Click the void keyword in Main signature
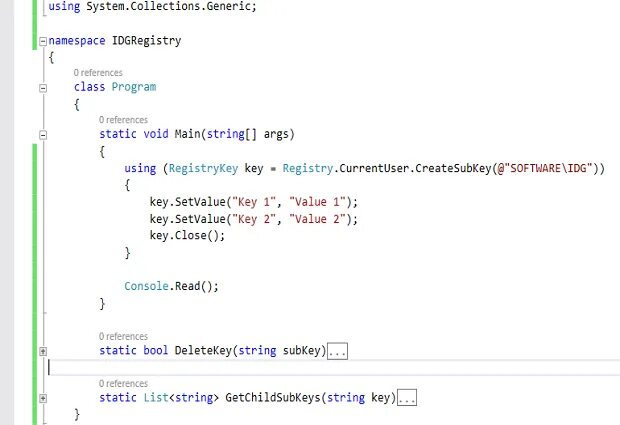Screen dimensions: 620x425 point(156,134)
